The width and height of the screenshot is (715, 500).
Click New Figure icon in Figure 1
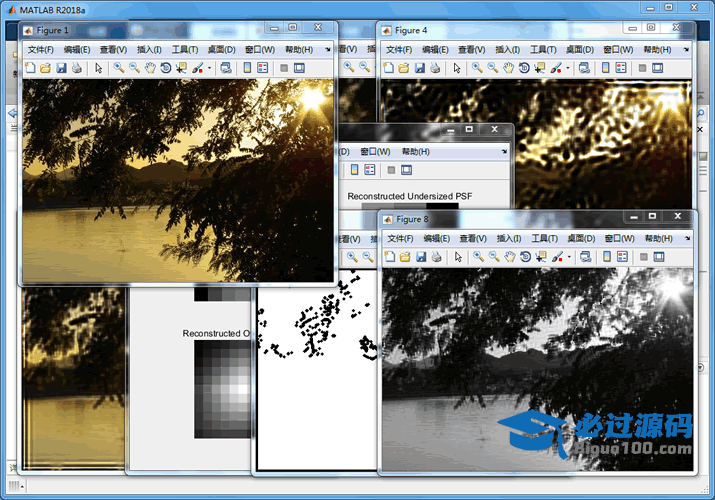coord(30,68)
